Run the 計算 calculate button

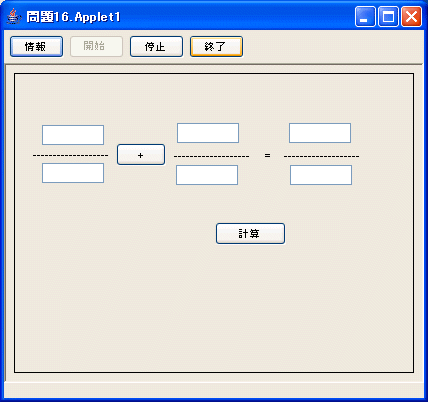[x=250, y=234]
